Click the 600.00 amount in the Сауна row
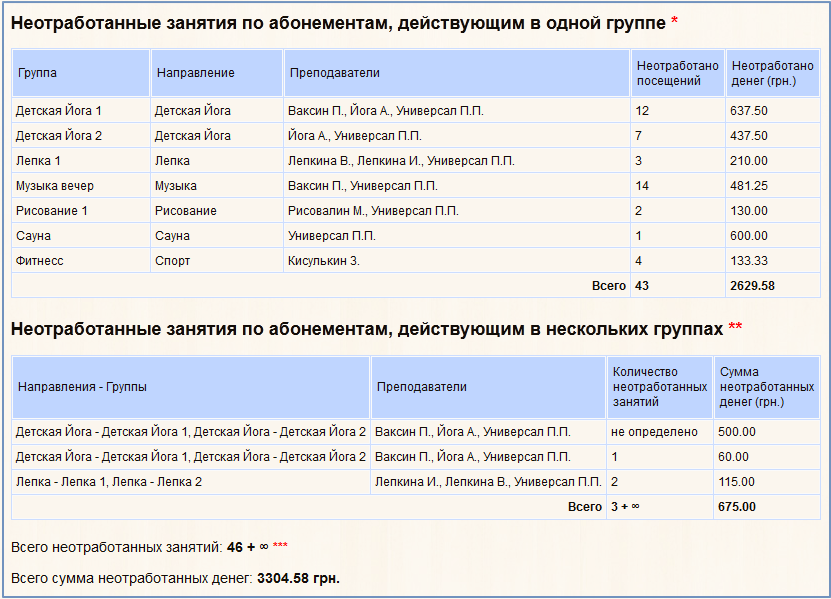 749,236
